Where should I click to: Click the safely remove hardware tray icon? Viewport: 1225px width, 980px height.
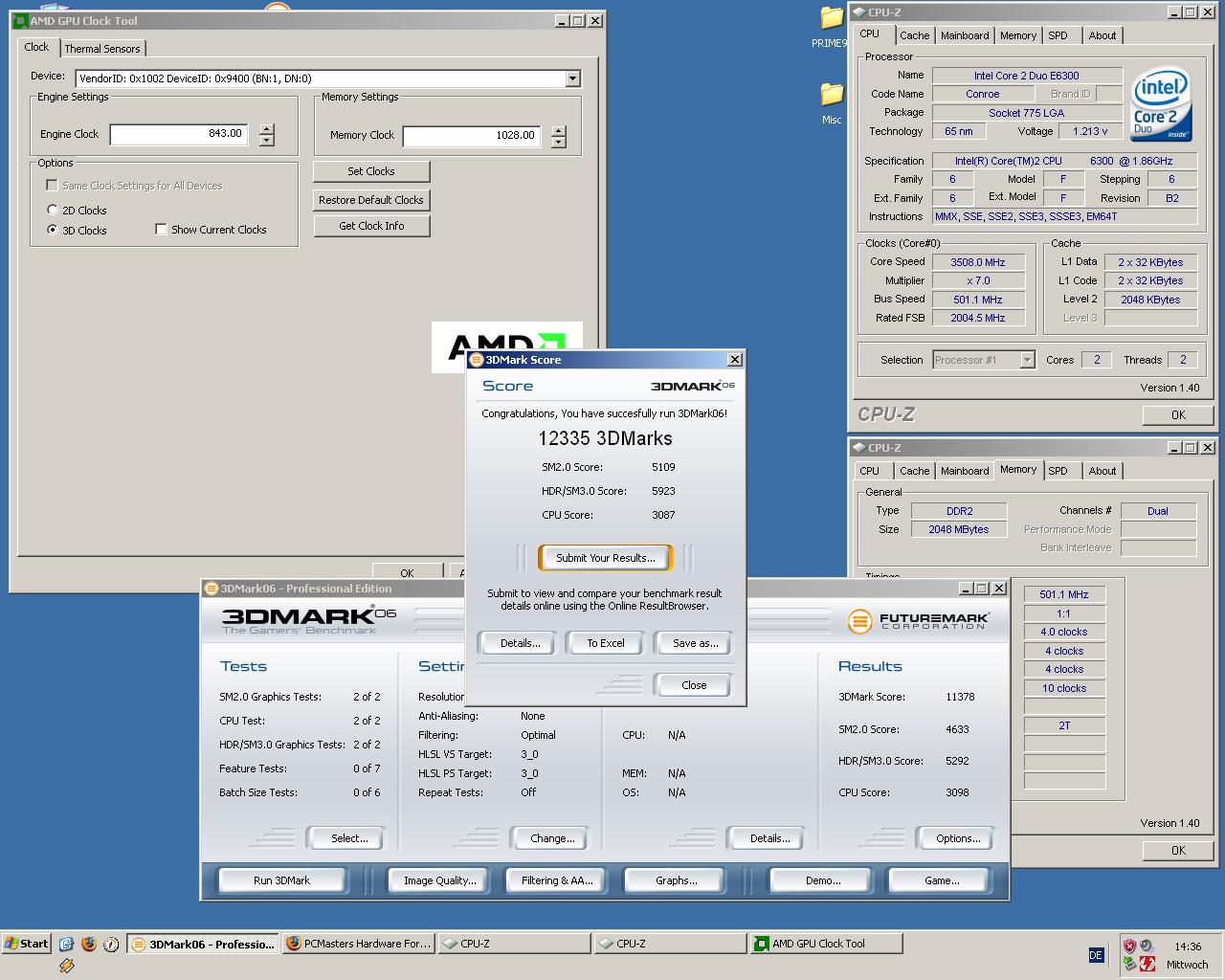(1129, 964)
